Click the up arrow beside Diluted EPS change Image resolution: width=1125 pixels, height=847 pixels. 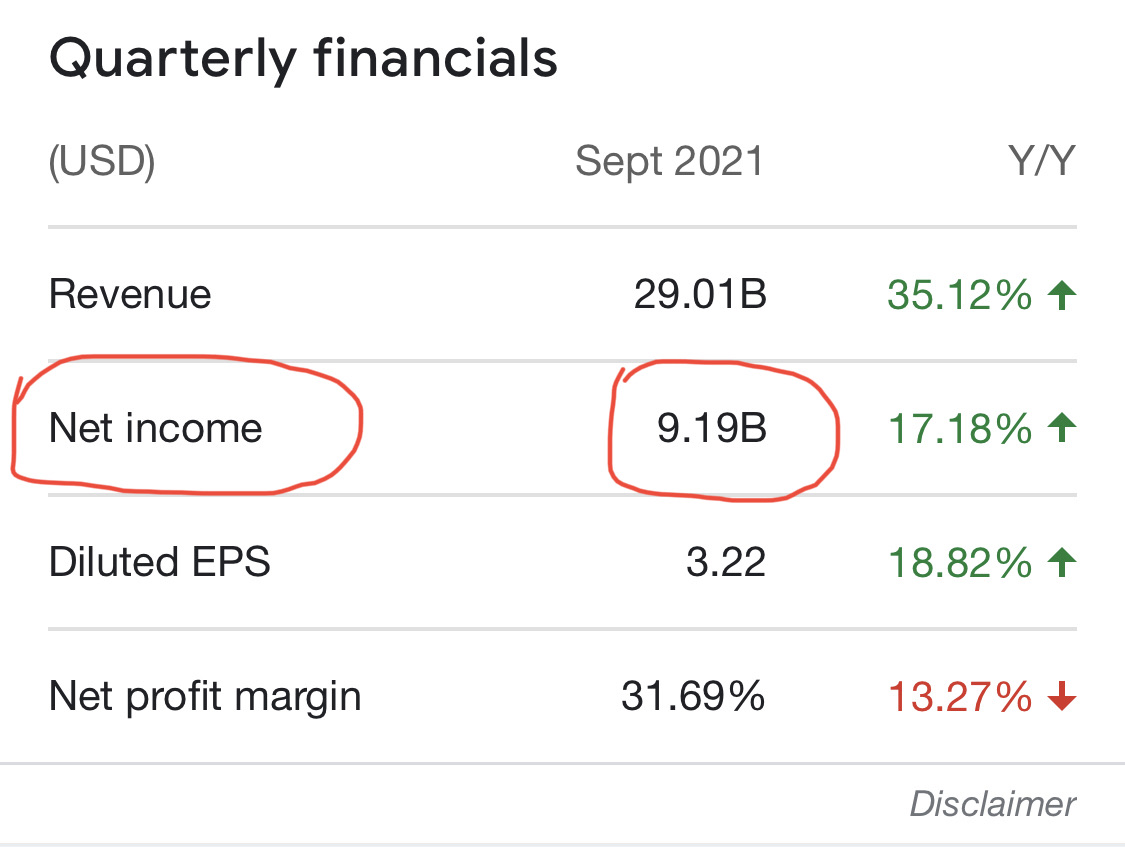pyautogui.click(x=1061, y=562)
